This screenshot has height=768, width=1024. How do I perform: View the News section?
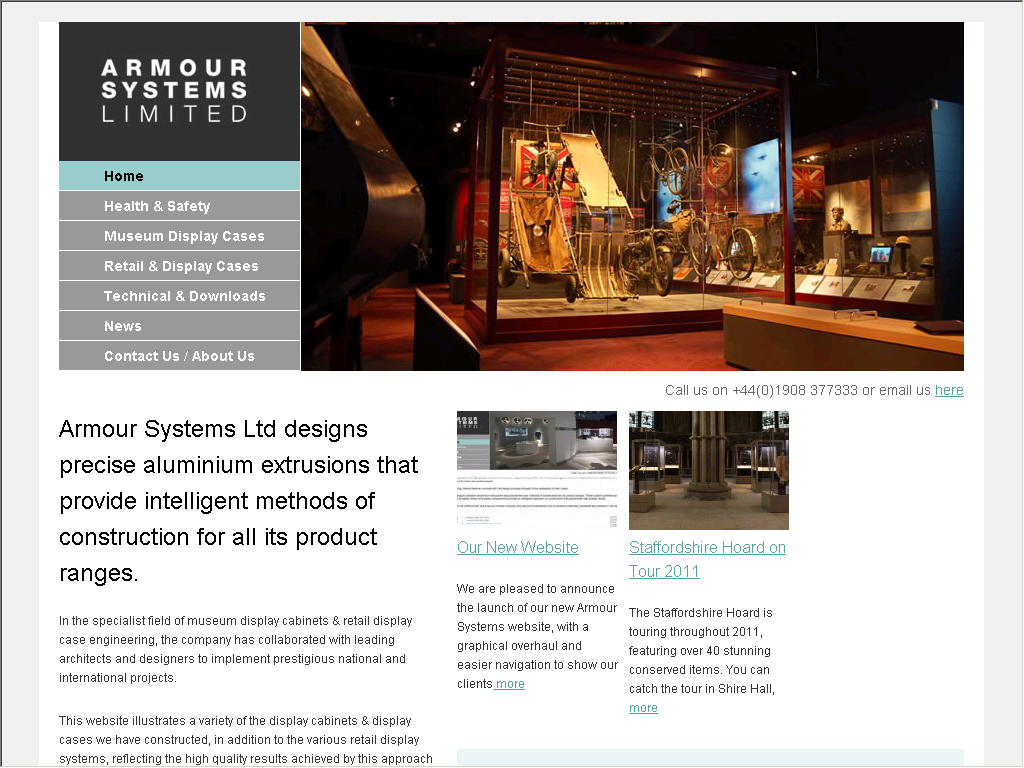[180, 326]
